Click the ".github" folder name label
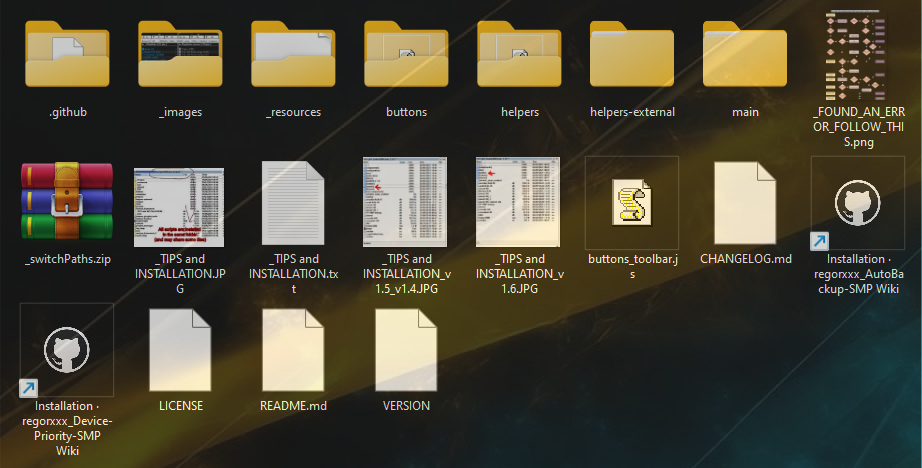The image size is (922, 468). tap(68, 112)
